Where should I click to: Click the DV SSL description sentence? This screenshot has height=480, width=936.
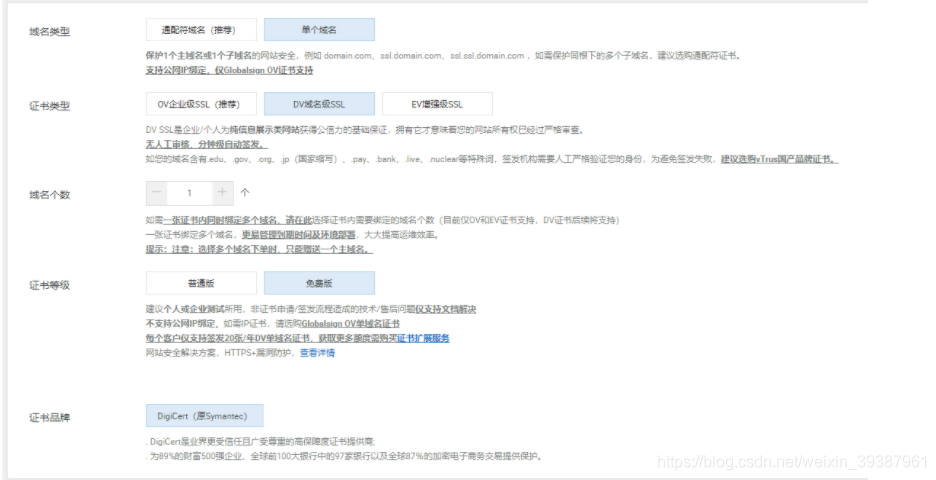(366, 130)
